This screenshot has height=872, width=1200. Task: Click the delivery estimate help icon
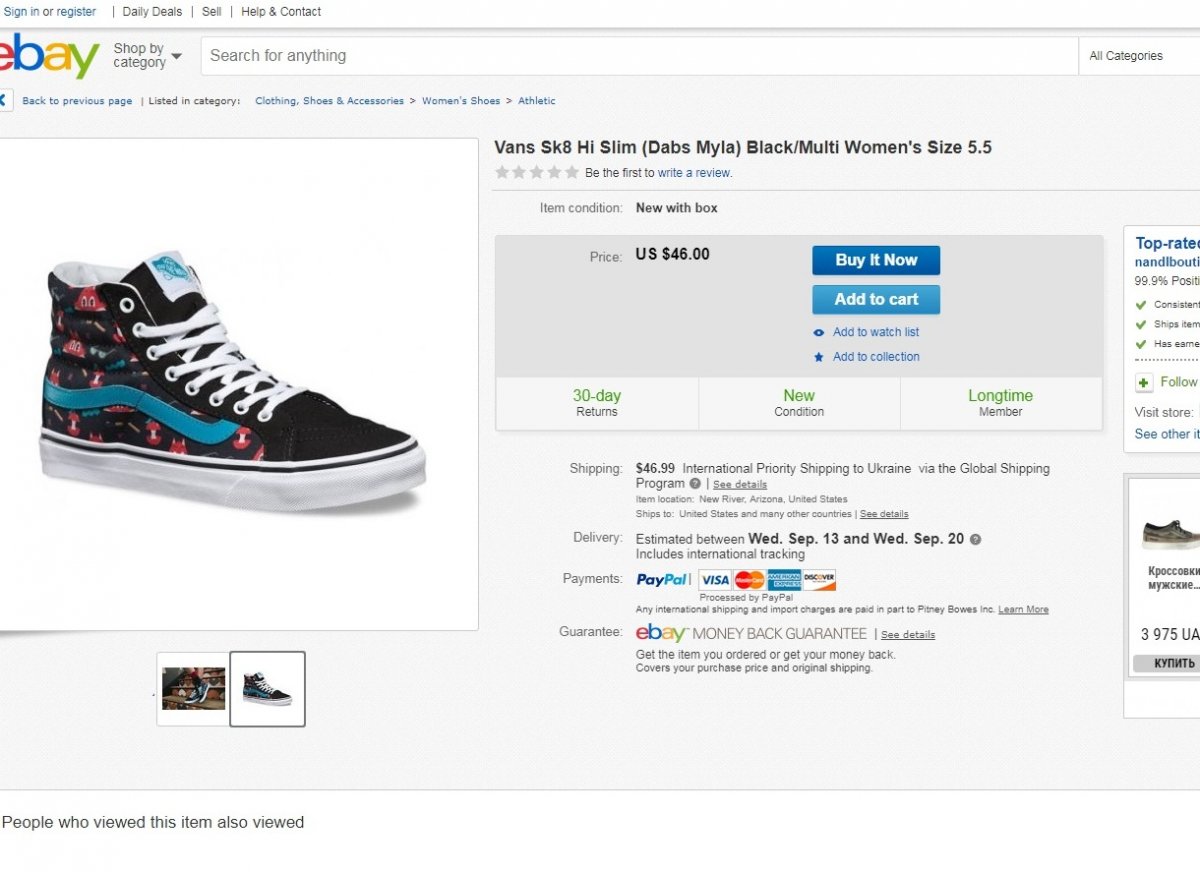click(975, 539)
